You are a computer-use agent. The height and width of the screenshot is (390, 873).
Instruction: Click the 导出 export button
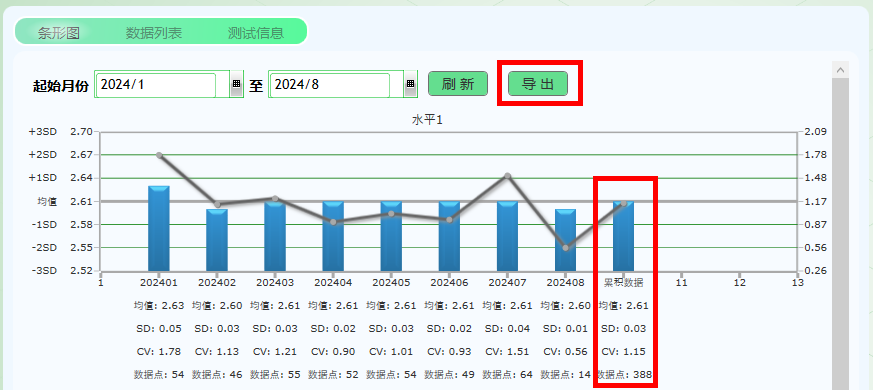[x=538, y=84]
